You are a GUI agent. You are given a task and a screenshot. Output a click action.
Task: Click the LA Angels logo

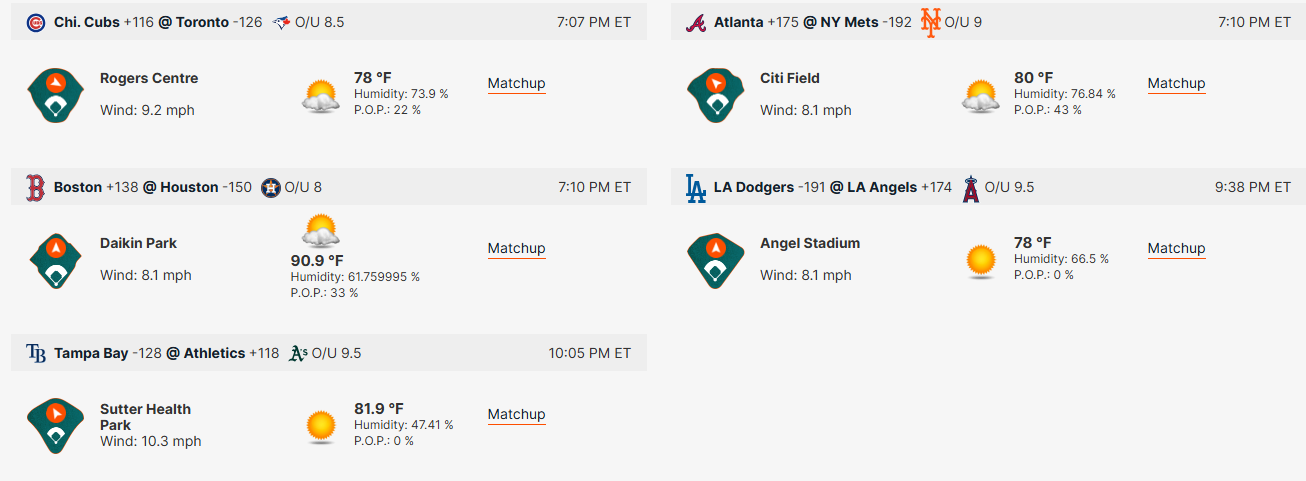click(970, 187)
